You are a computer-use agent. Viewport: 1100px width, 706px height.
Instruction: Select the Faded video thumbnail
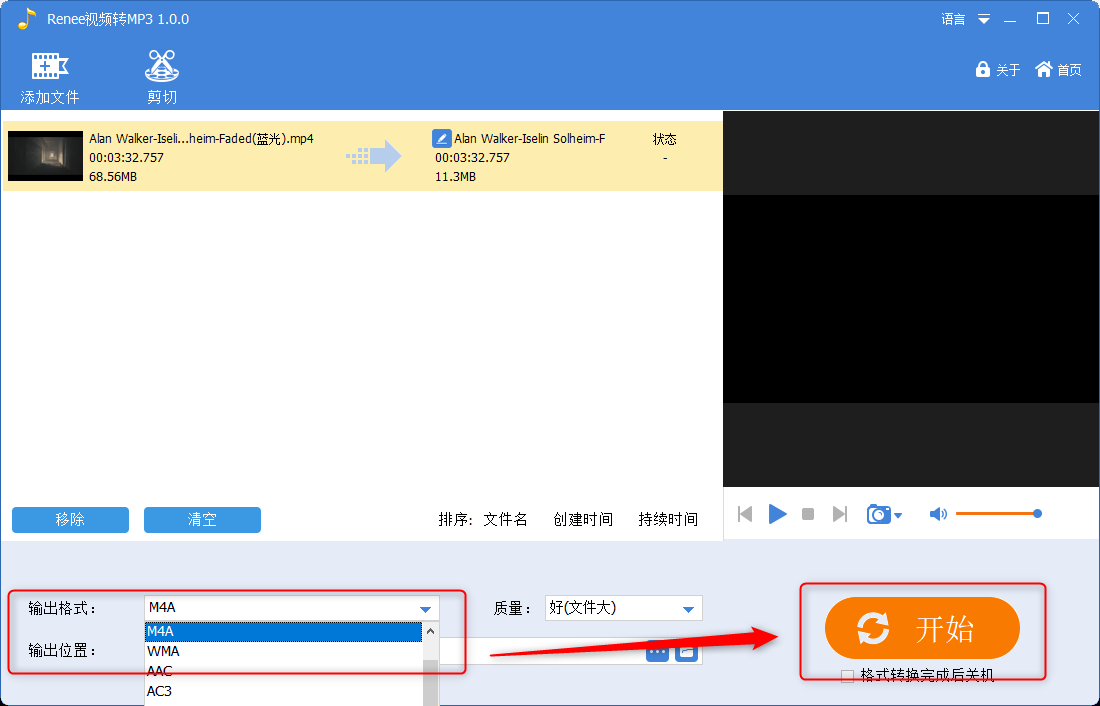[45, 156]
